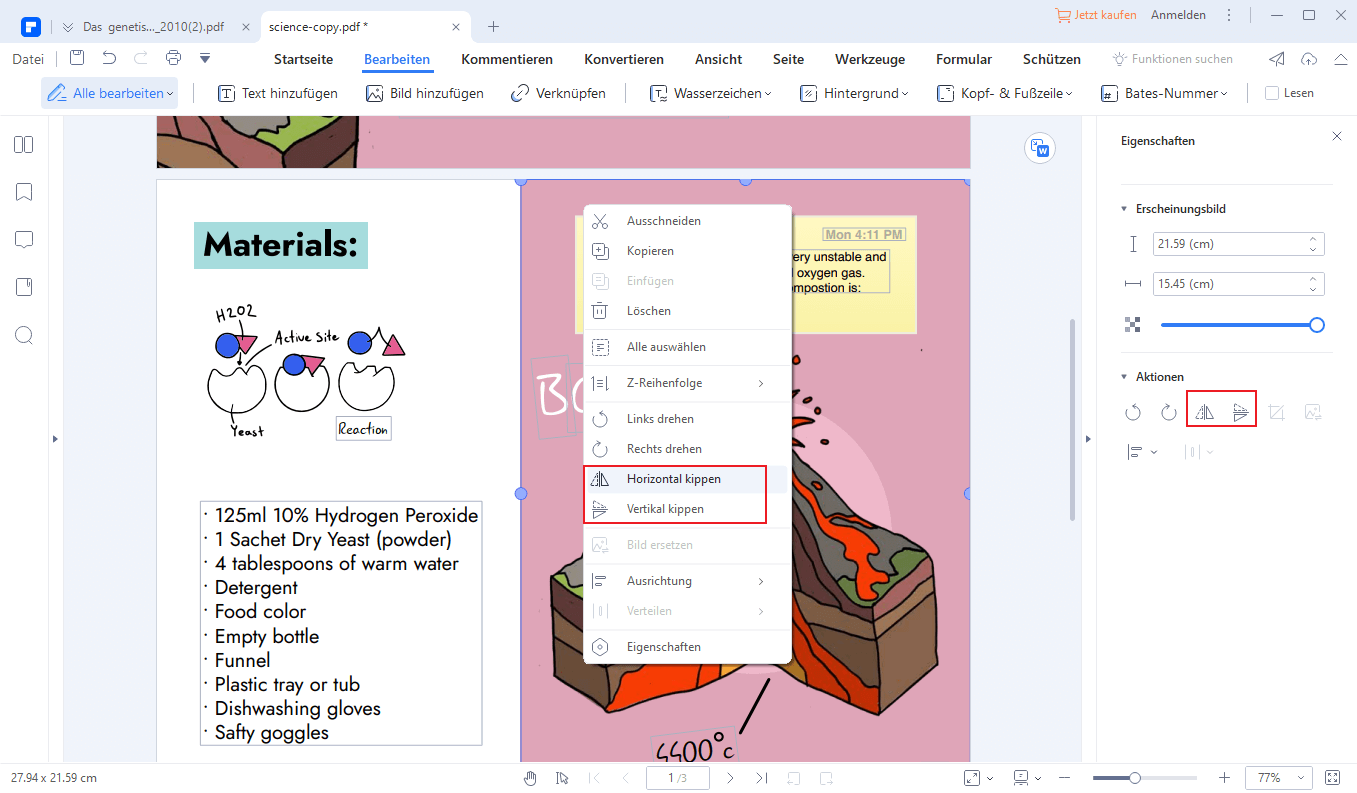
Task: Open the Bates-Nummer dropdown
Action: [x=1164, y=93]
